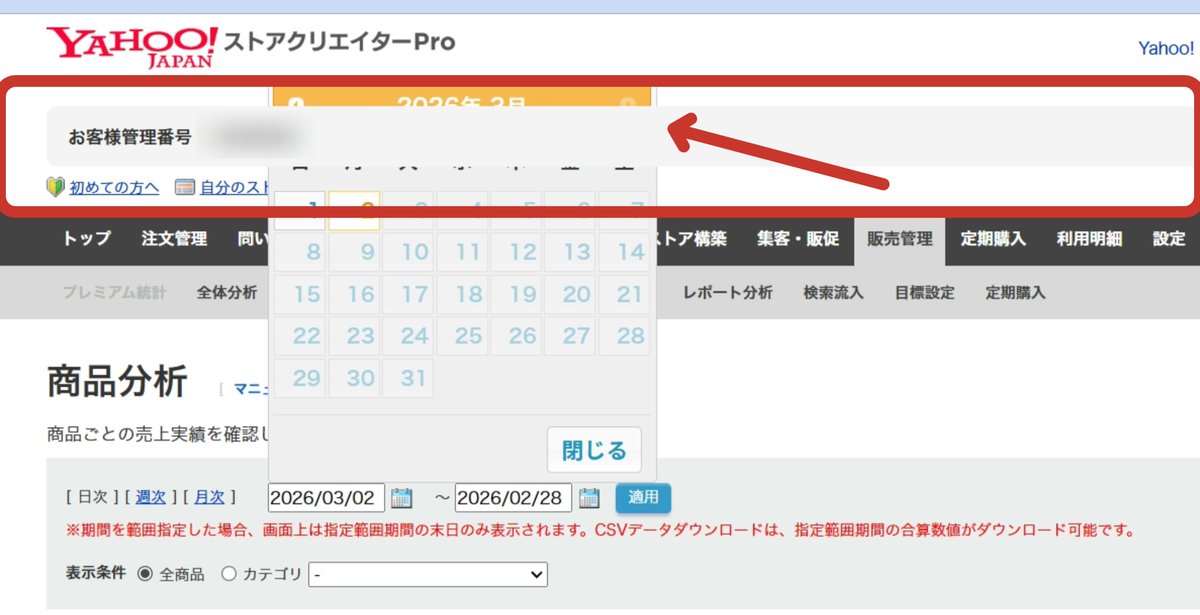Pick day 20 in calendar
This screenshot has height=615, width=1200.
570,294
